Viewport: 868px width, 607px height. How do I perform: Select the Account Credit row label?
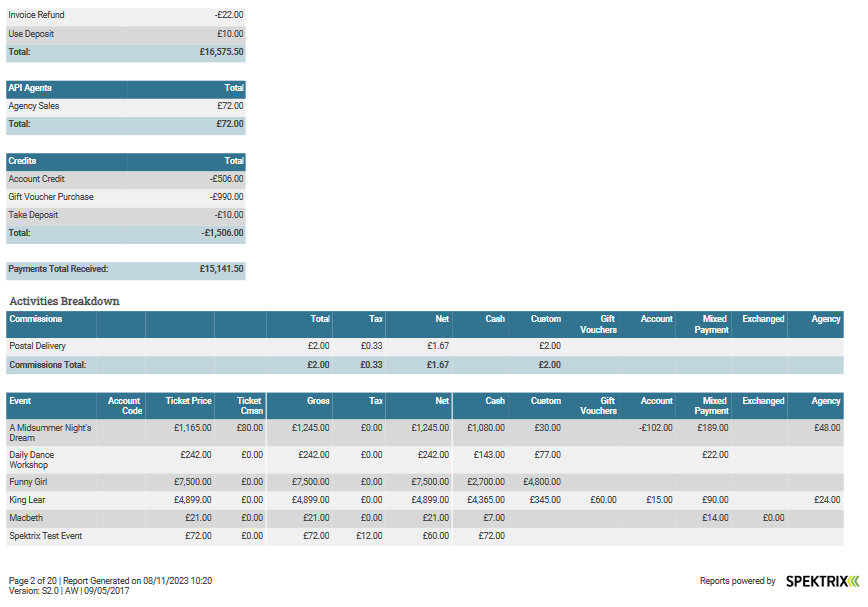[x=37, y=179]
